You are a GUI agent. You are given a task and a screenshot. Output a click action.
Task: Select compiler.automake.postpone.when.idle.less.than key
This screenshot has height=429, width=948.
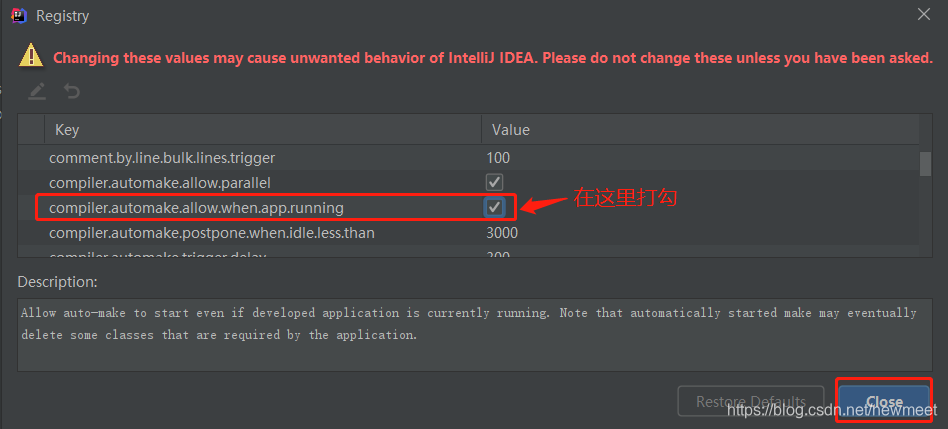point(212,233)
